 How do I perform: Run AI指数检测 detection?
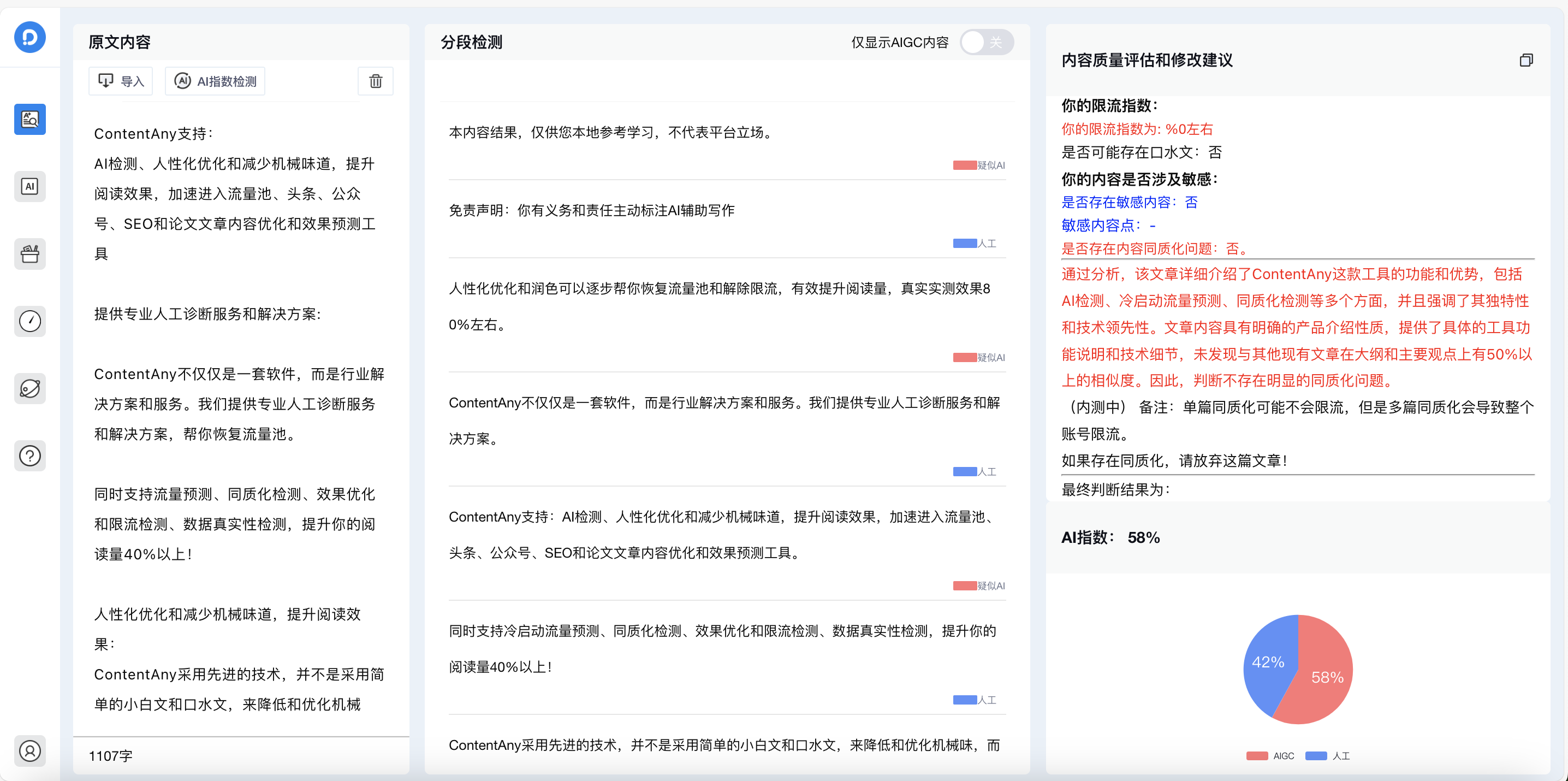(216, 81)
